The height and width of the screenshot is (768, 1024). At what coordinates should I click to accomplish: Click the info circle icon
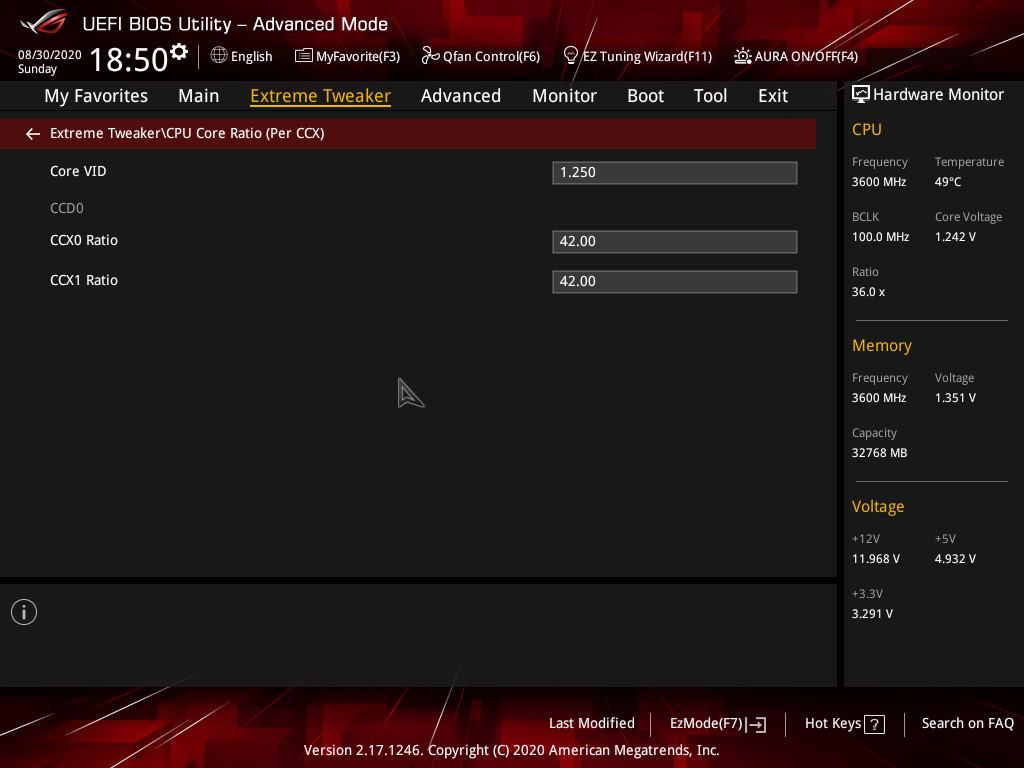point(24,612)
